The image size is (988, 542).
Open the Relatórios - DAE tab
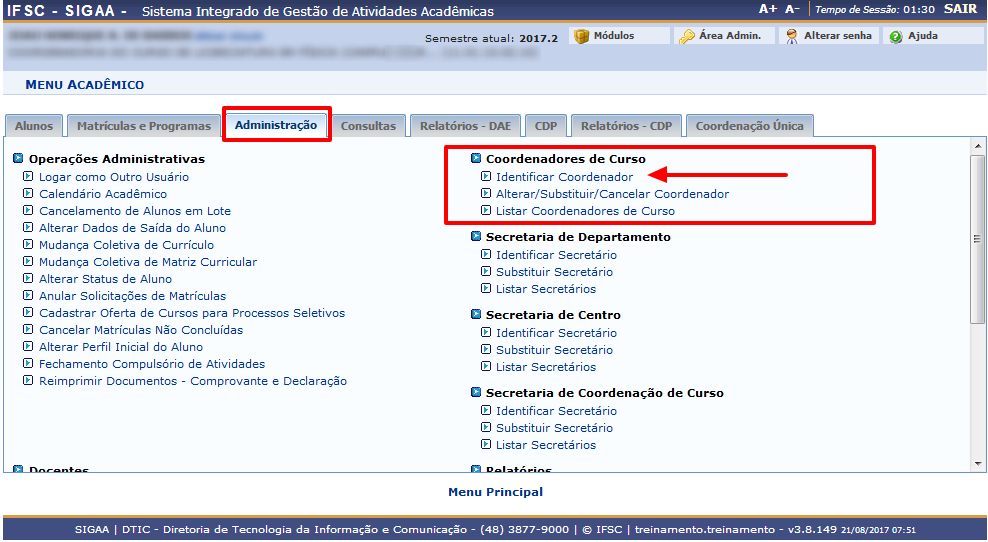tap(465, 126)
